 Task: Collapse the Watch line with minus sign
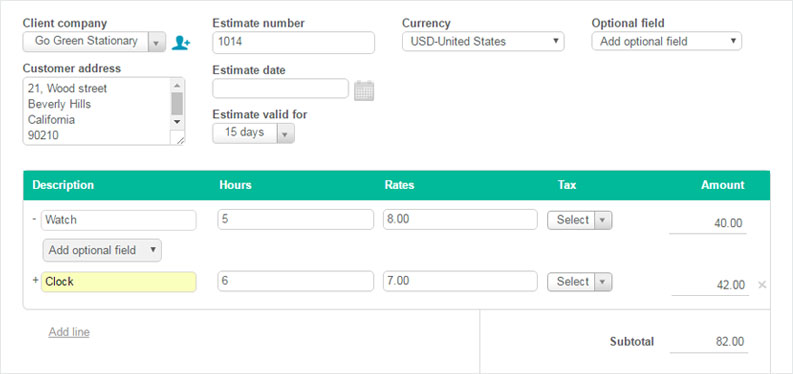point(34,219)
